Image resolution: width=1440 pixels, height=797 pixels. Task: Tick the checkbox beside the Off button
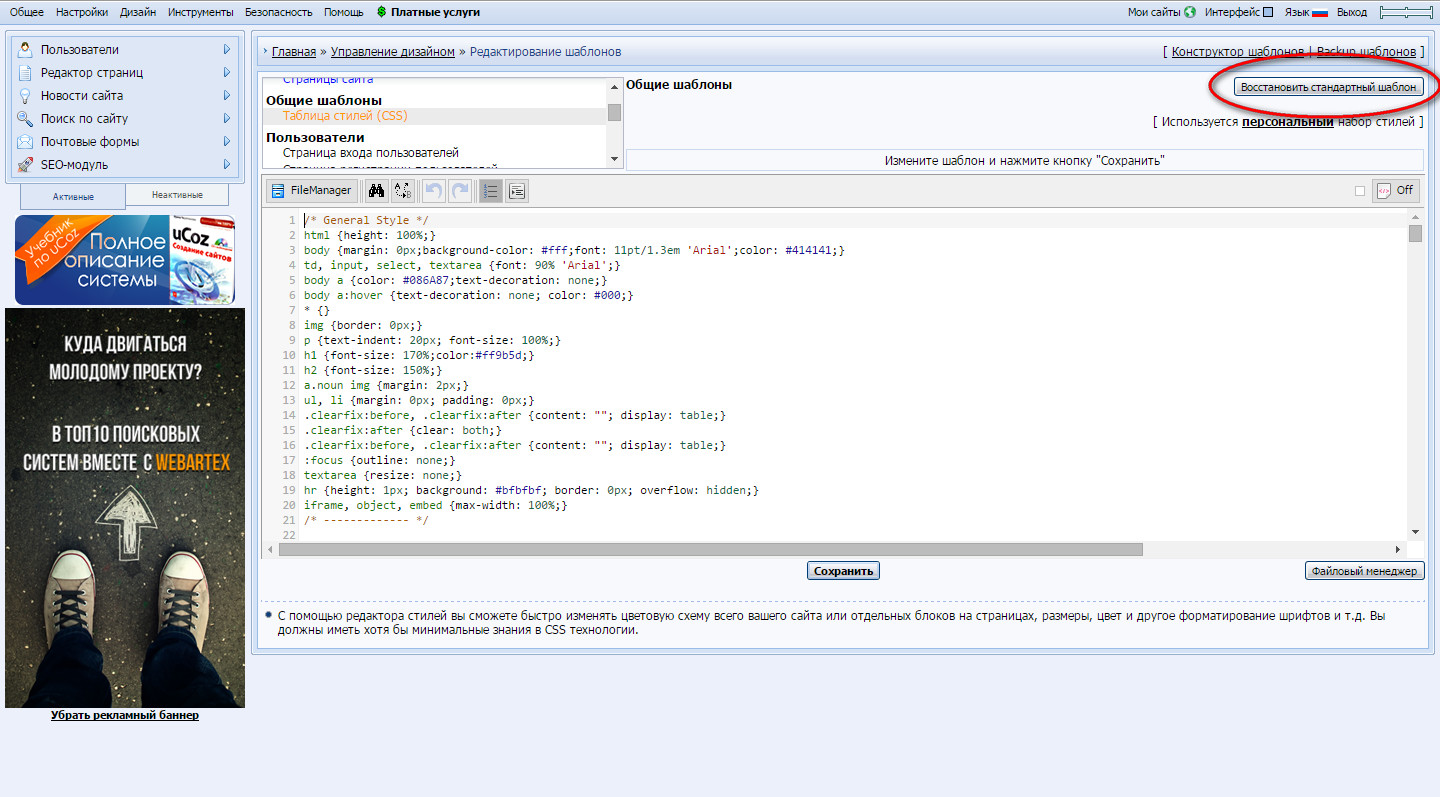coord(1360,191)
